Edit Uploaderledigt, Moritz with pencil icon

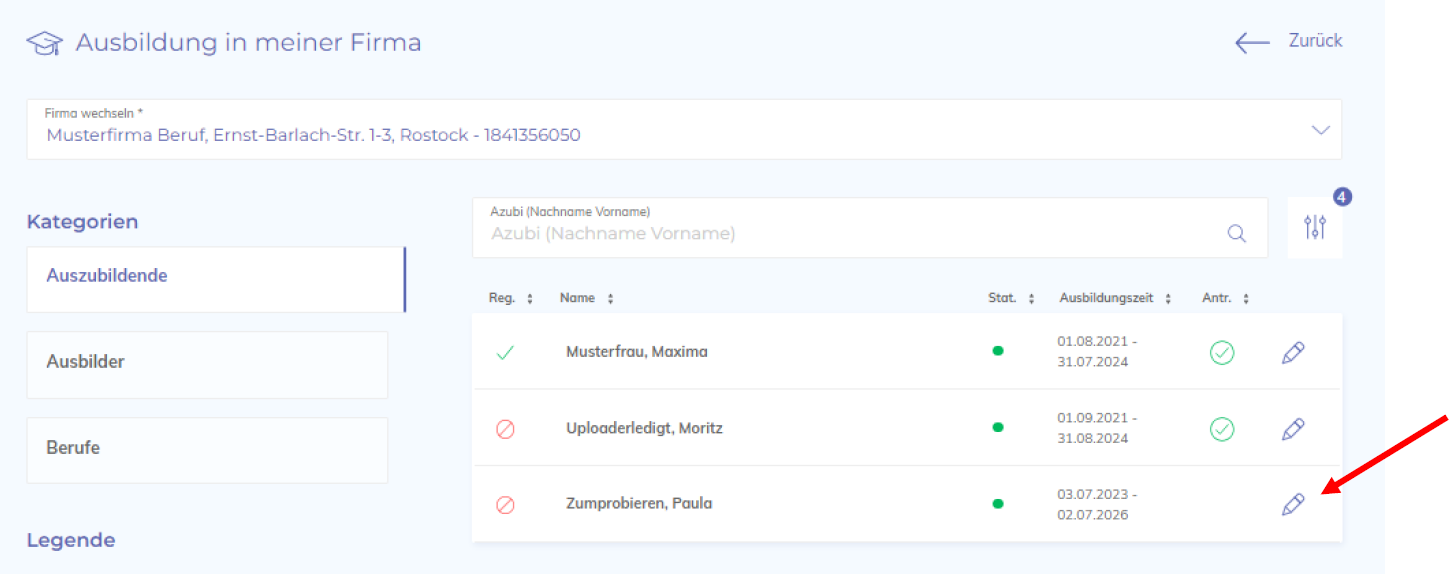(1293, 429)
